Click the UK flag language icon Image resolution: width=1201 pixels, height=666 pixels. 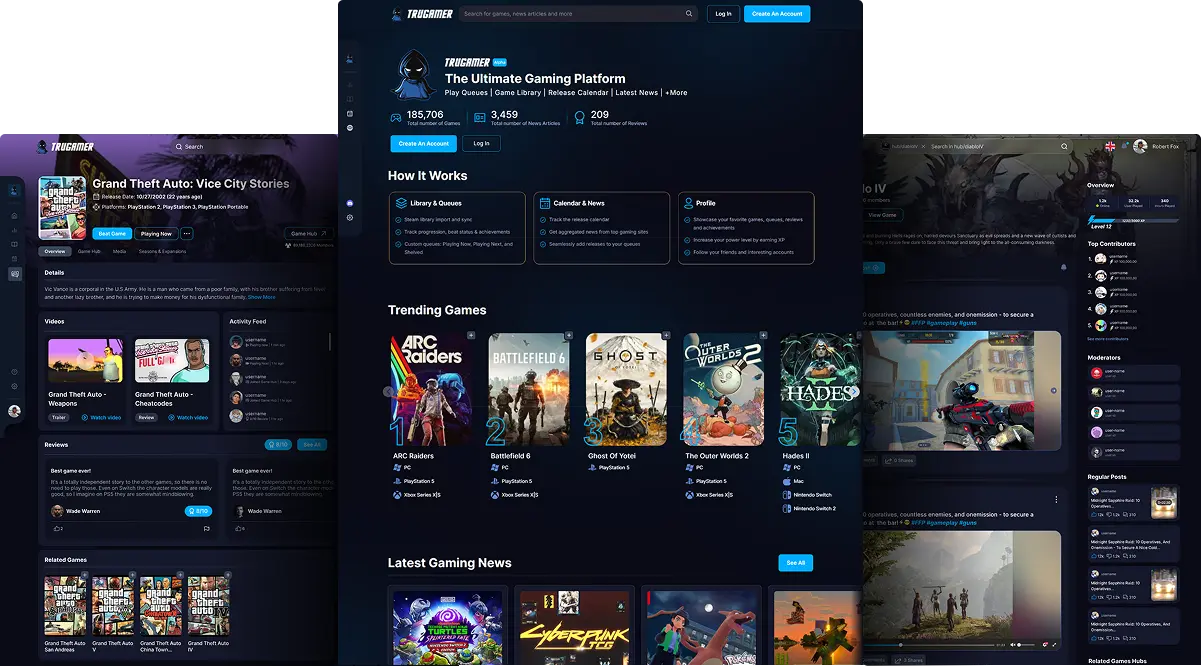point(1110,146)
